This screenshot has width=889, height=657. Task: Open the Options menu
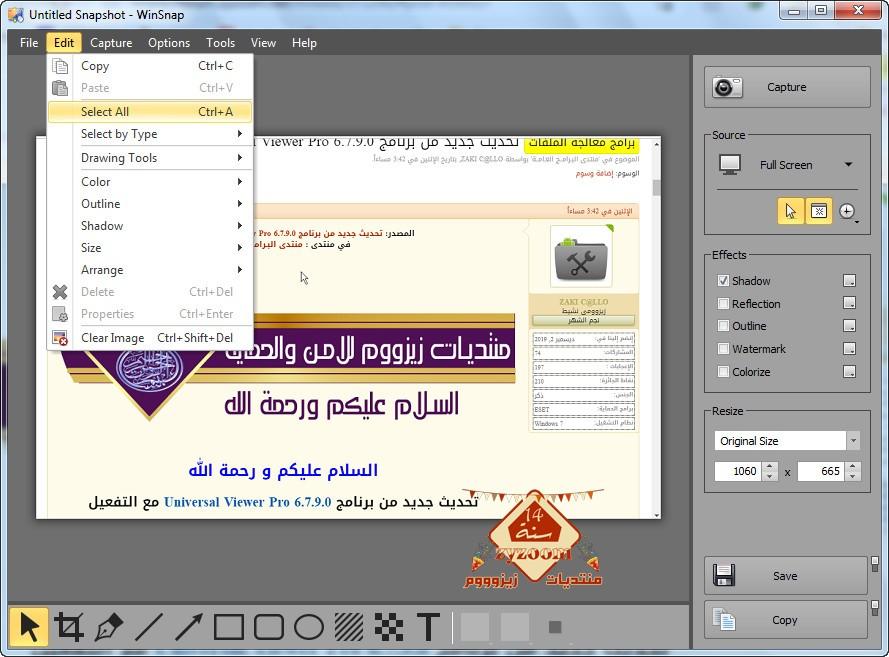click(x=169, y=43)
